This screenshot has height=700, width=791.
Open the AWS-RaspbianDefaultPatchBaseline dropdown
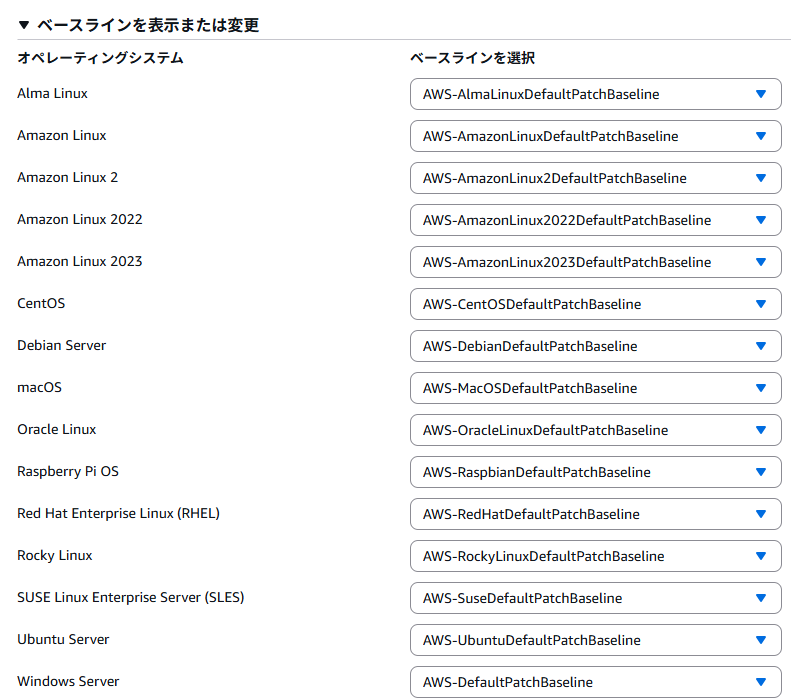(x=595, y=472)
